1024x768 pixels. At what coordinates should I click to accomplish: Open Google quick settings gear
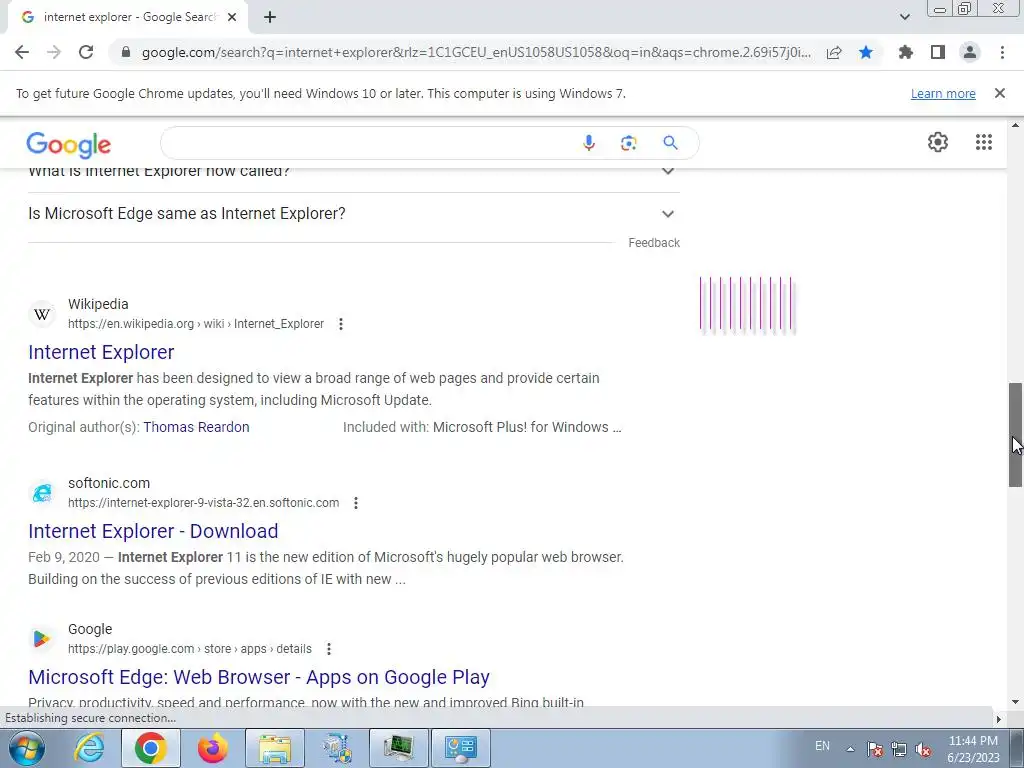coord(938,142)
